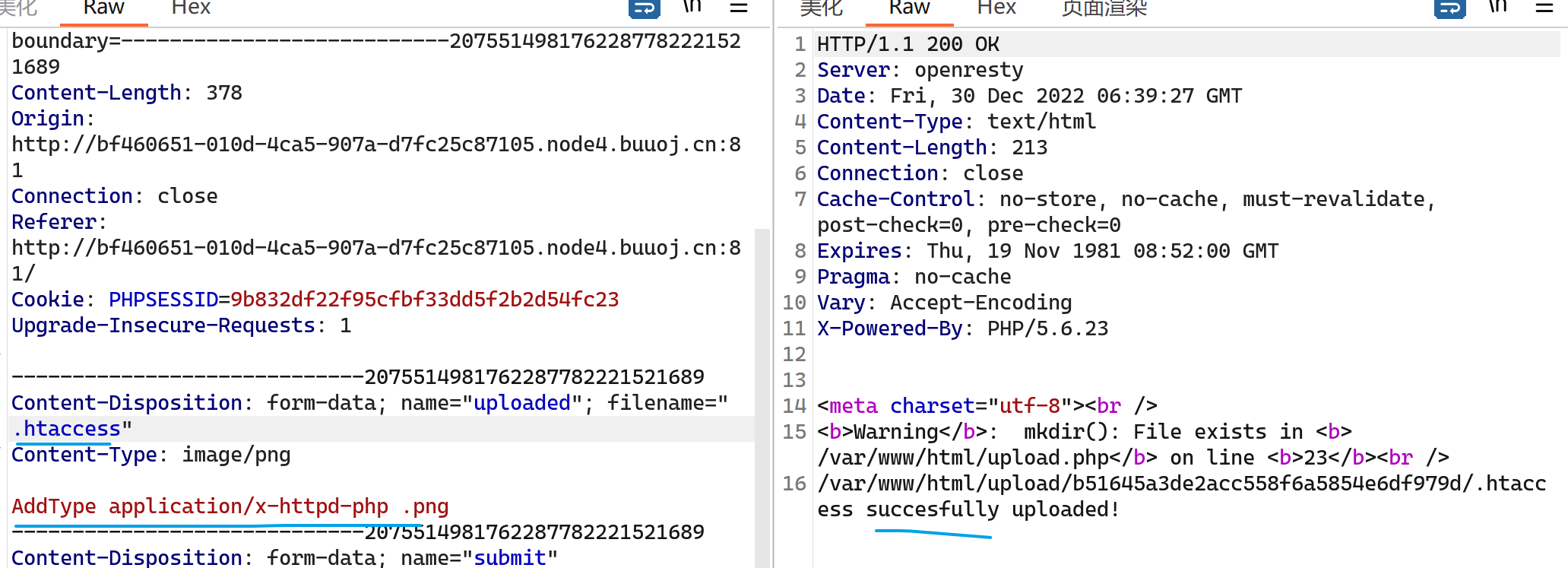The image size is (1568, 568).
Task: Open the response panel hamburger menu
Action: pos(1544,8)
